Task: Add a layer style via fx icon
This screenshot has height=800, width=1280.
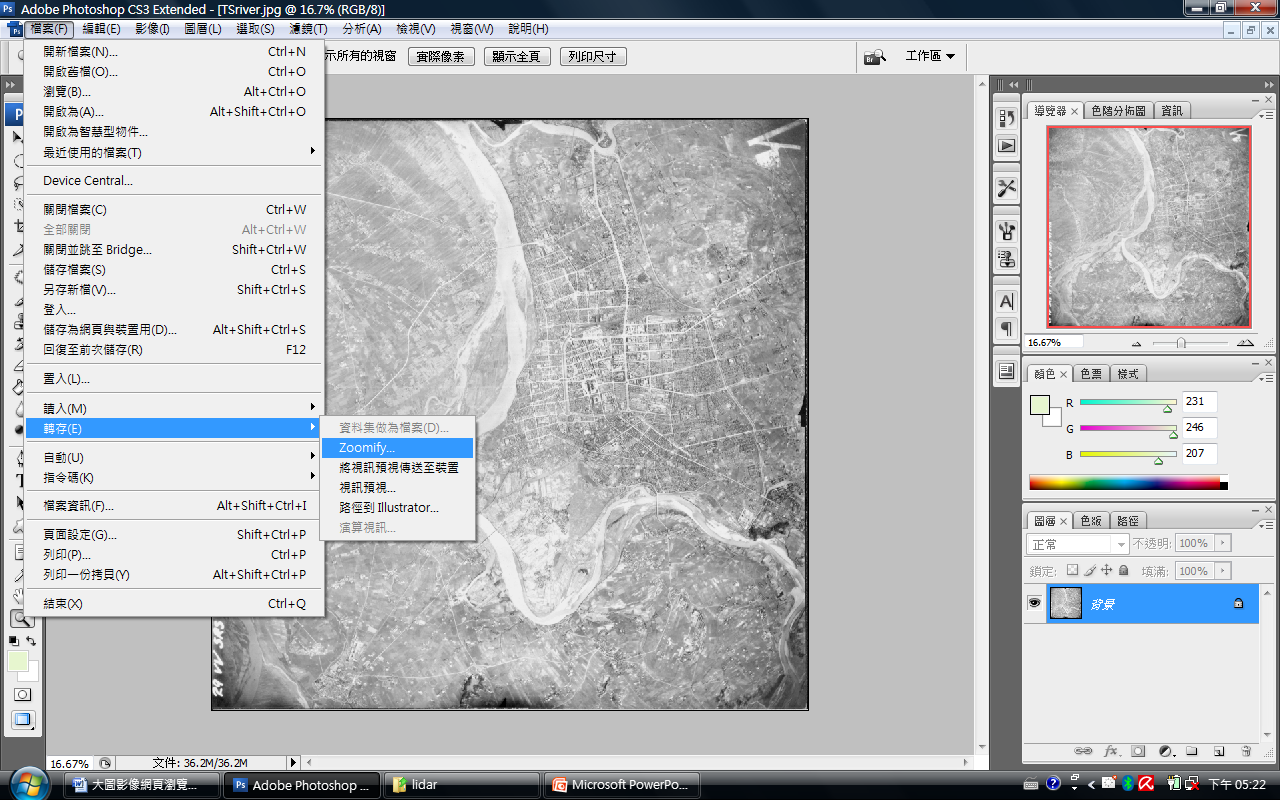Action: tap(1111, 751)
